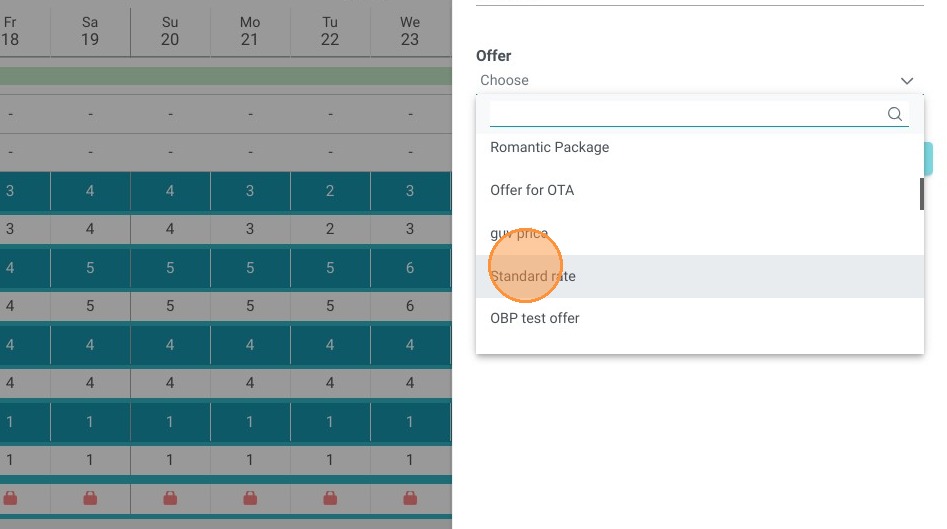Click the Choose offer combo box

tap(699, 80)
